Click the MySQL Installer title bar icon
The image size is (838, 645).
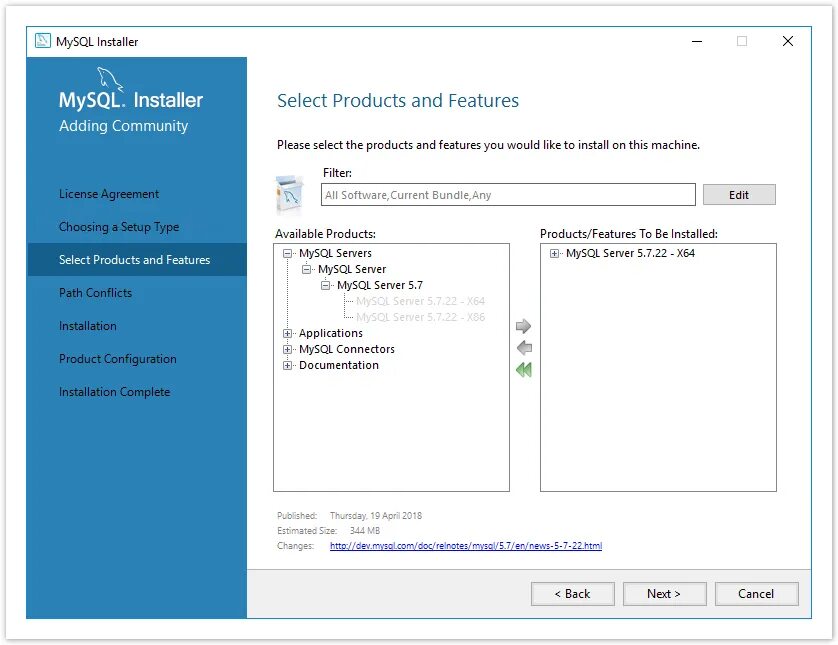(x=43, y=41)
